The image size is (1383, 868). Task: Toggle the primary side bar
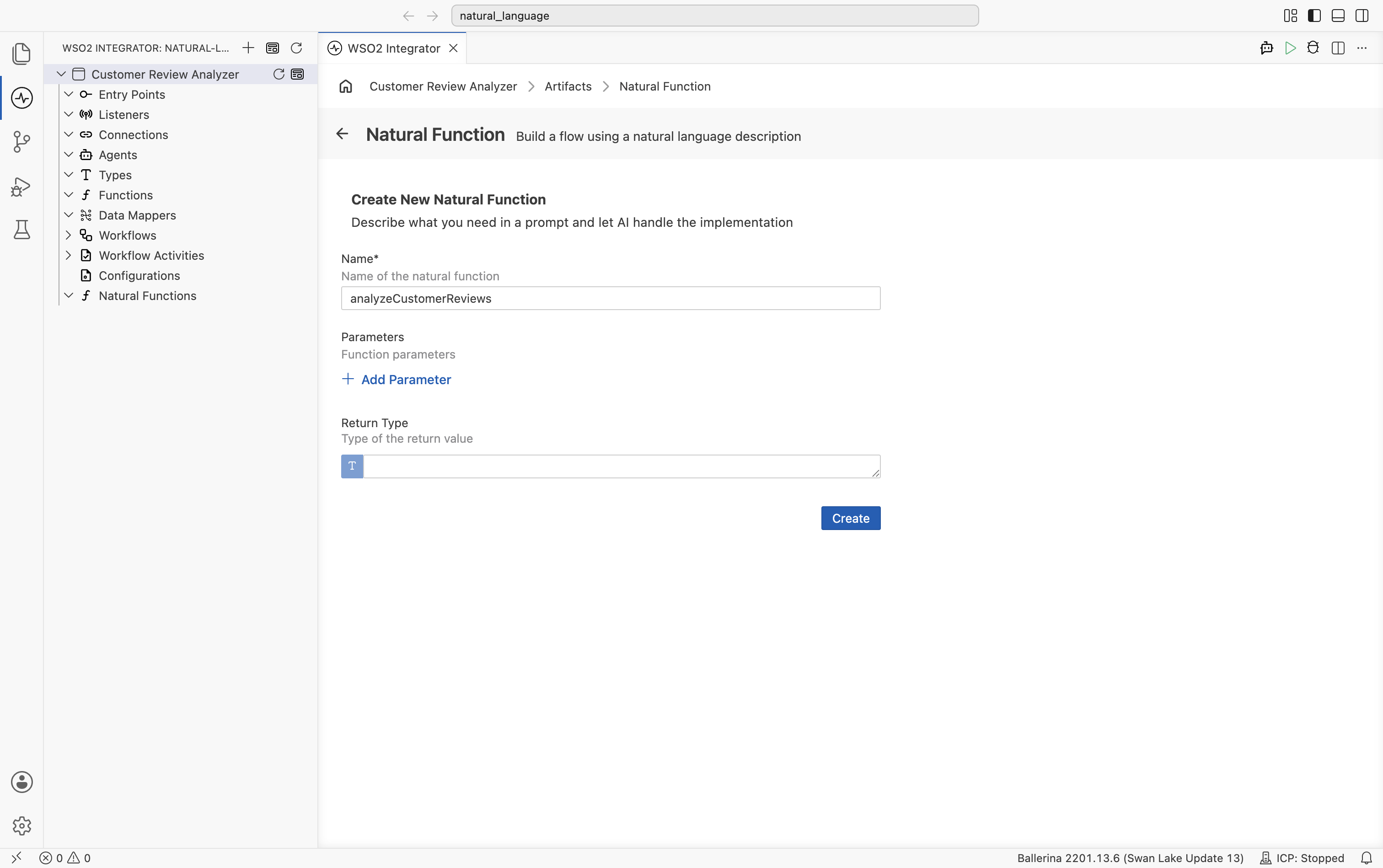point(1314,16)
